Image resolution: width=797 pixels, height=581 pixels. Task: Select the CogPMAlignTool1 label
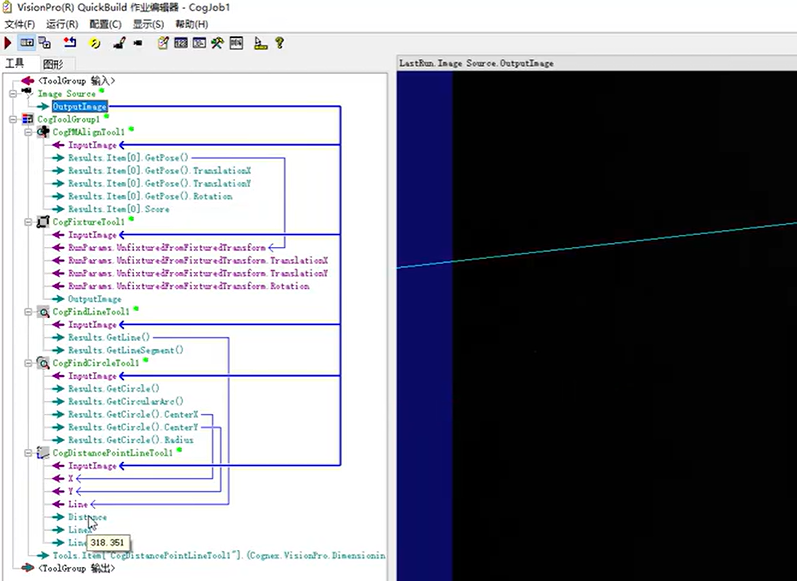[88, 132]
